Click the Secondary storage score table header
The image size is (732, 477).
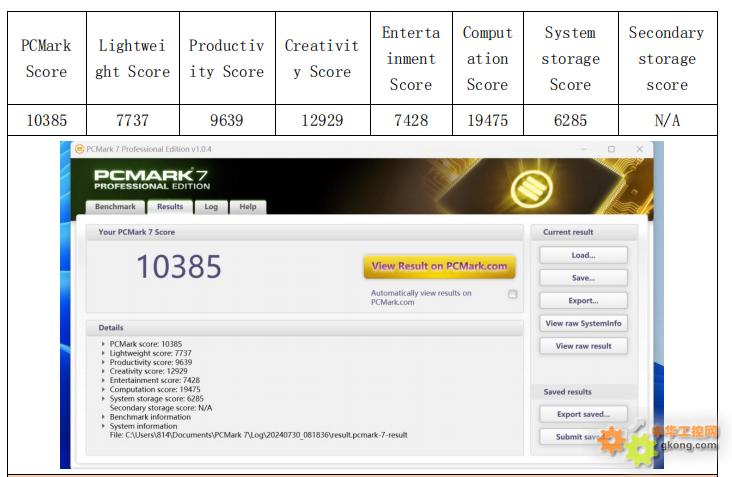(x=668, y=58)
